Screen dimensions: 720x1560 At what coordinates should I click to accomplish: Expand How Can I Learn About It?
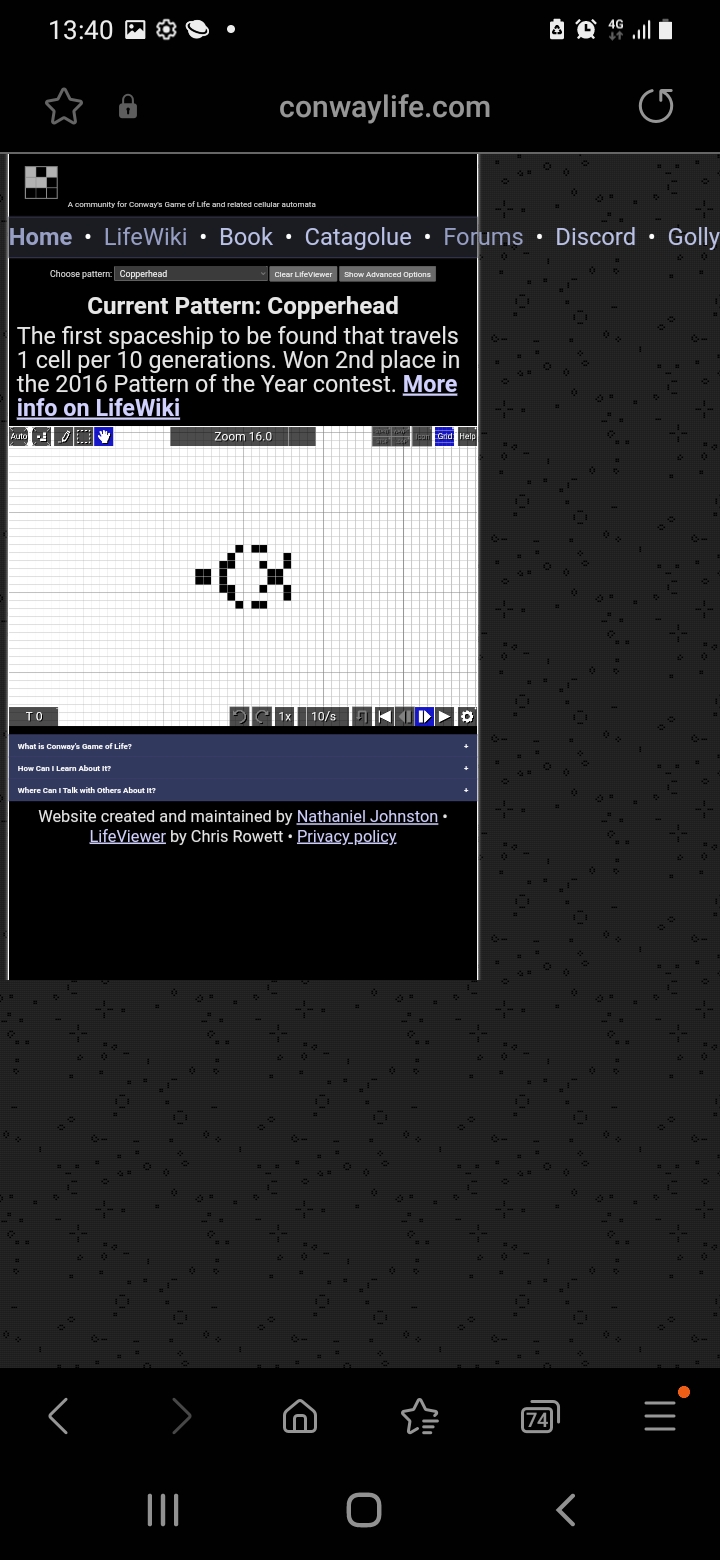[243, 768]
